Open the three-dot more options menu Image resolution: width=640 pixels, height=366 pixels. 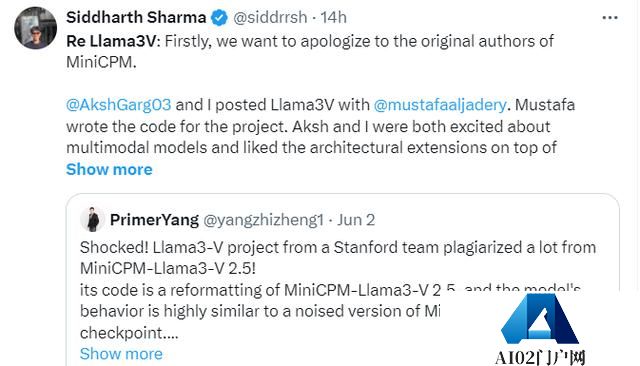coord(610,18)
